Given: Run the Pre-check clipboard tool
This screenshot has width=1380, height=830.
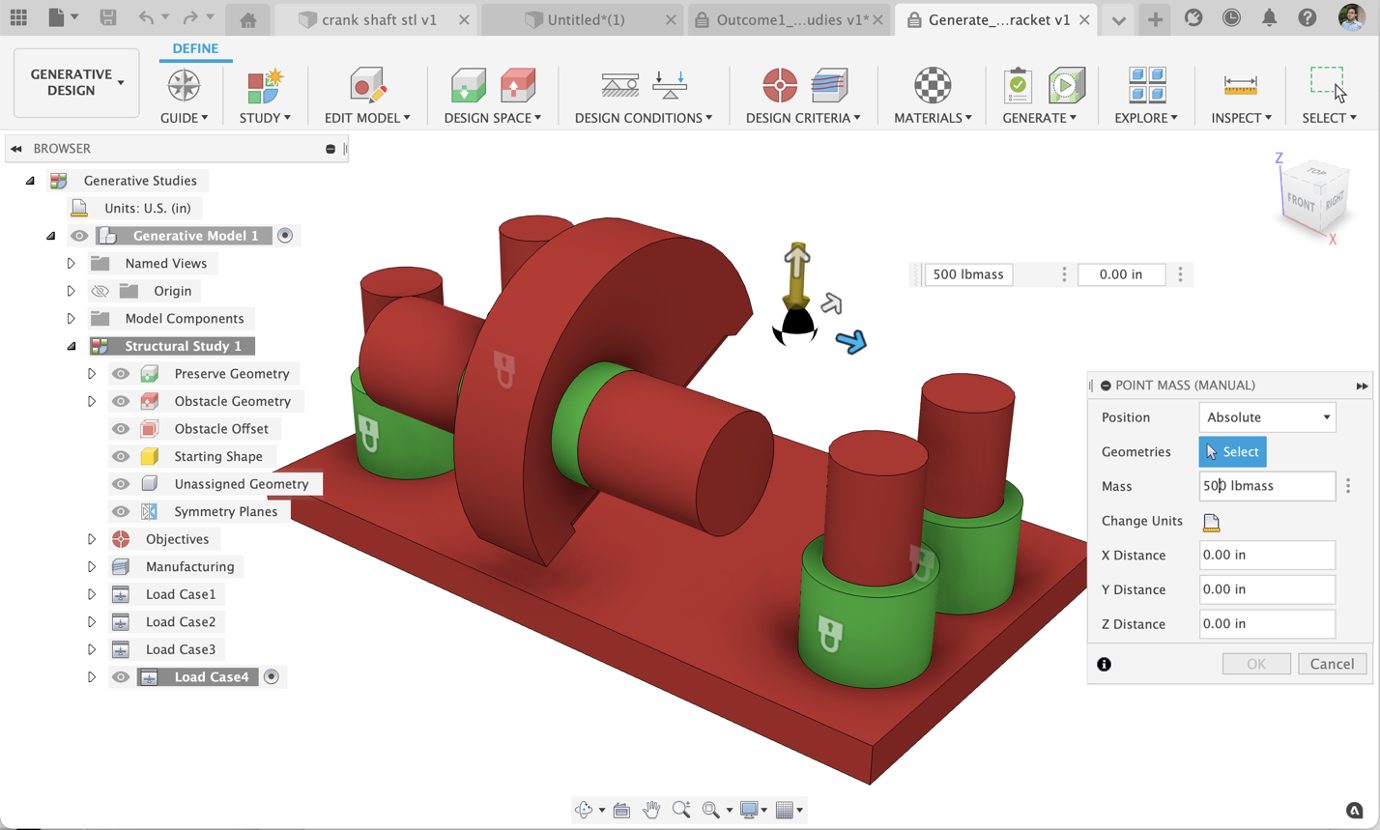Looking at the screenshot, I should coord(1018,86).
